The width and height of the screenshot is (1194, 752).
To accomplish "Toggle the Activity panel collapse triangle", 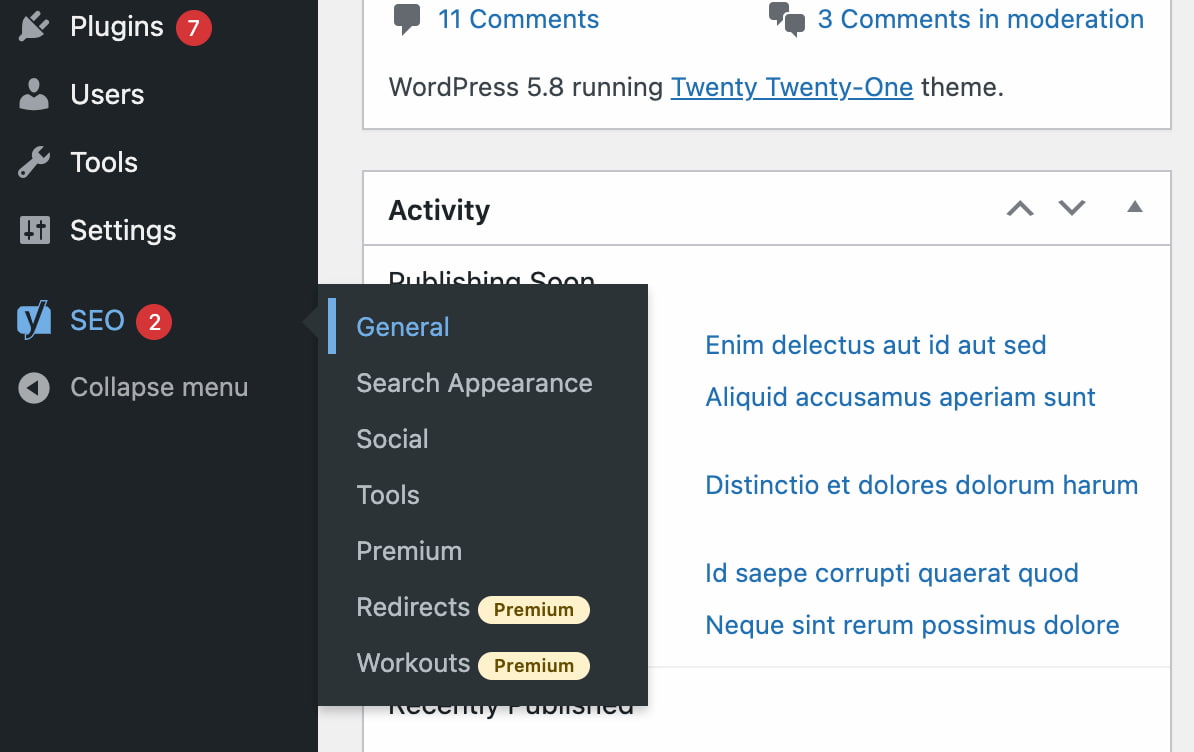I will [1135, 207].
